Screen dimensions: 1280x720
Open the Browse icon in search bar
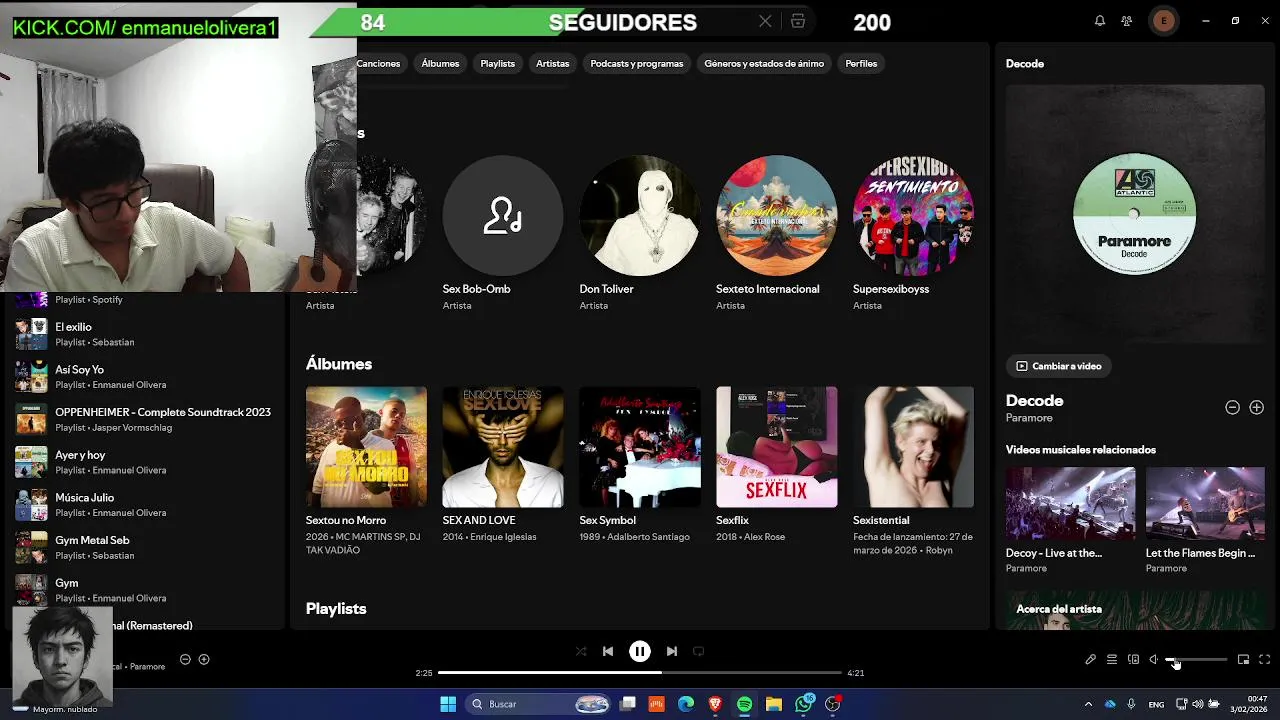click(x=798, y=21)
